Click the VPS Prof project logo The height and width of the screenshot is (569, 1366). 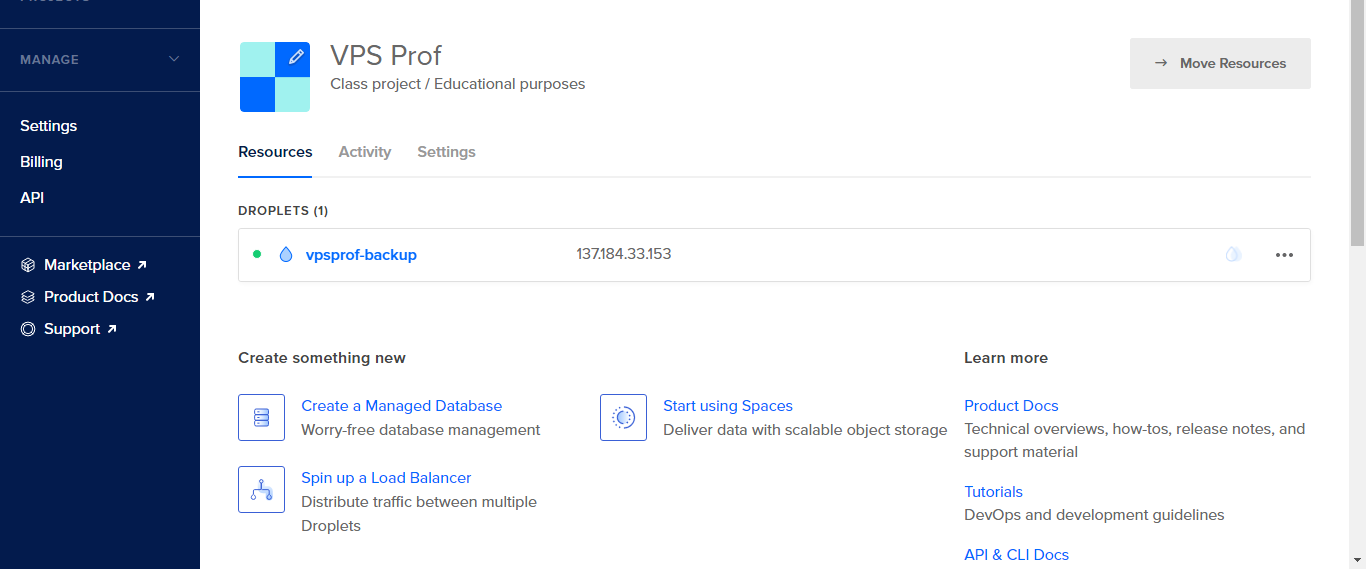275,77
